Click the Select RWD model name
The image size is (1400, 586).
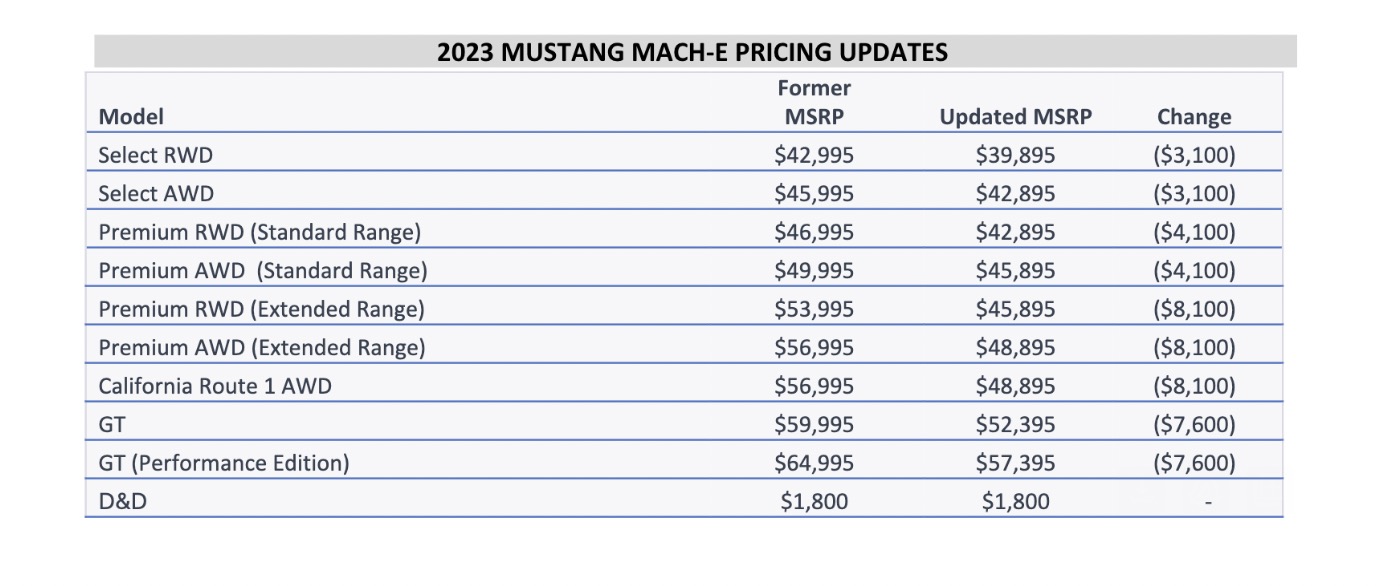point(155,155)
